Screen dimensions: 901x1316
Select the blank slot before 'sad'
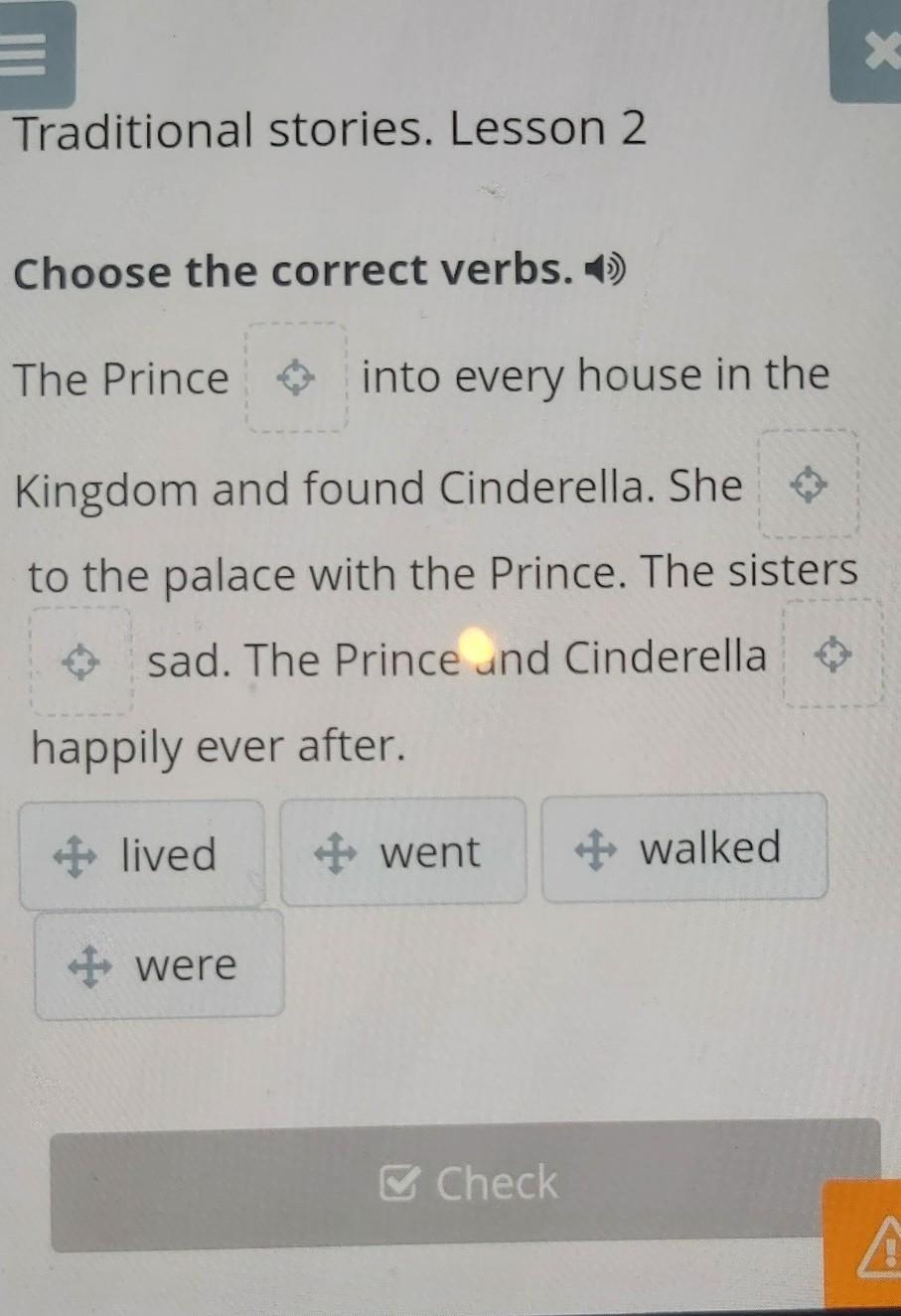tap(80, 660)
